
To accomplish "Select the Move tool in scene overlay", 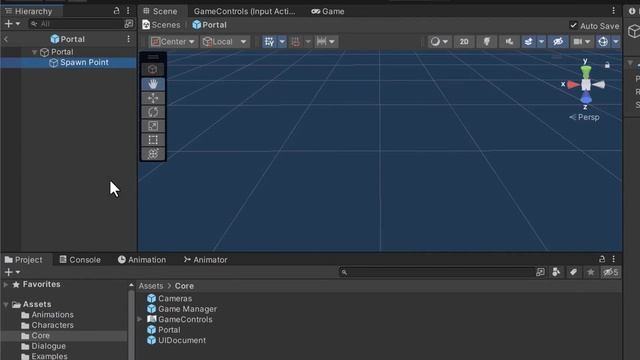I will tap(153, 98).
